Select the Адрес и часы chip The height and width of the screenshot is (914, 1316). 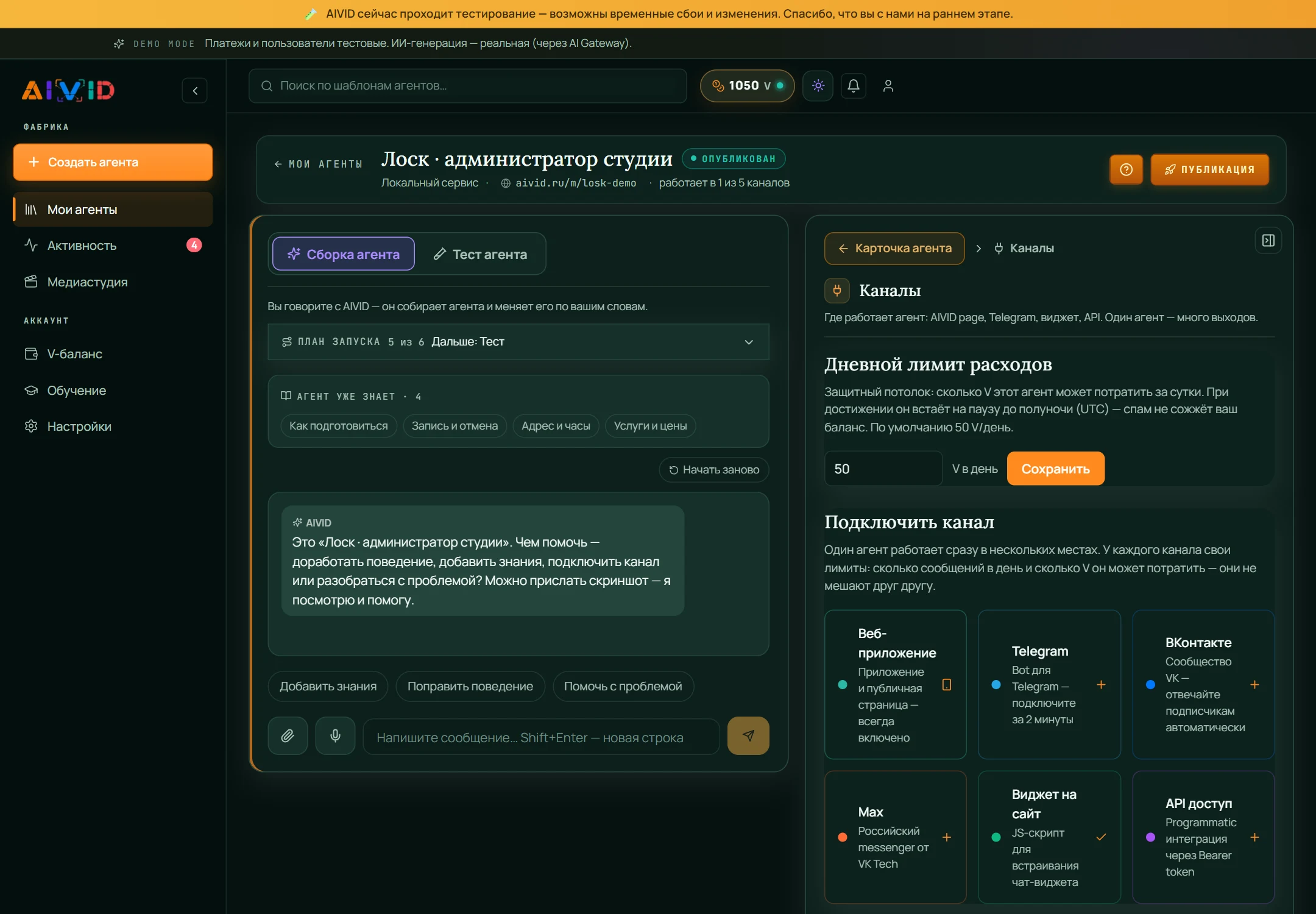[x=556, y=426]
